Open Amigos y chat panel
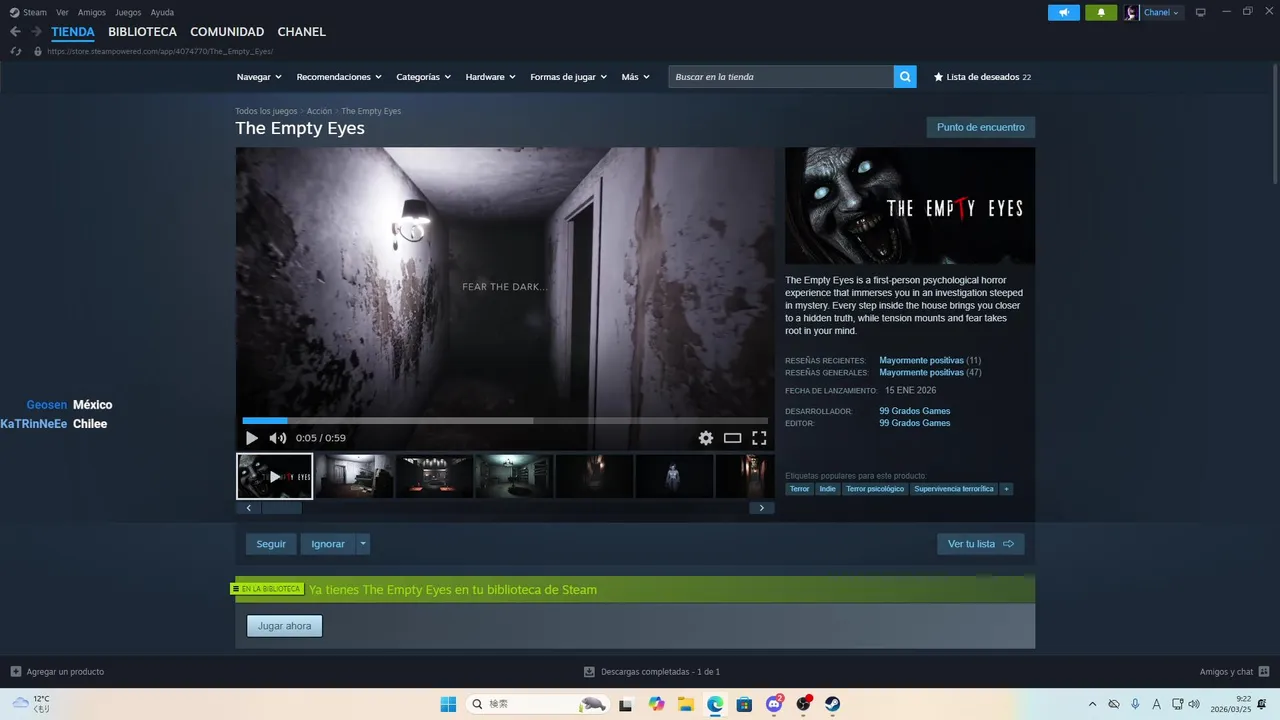This screenshot has width=1280, height=720. click(x=1235, y=672)
